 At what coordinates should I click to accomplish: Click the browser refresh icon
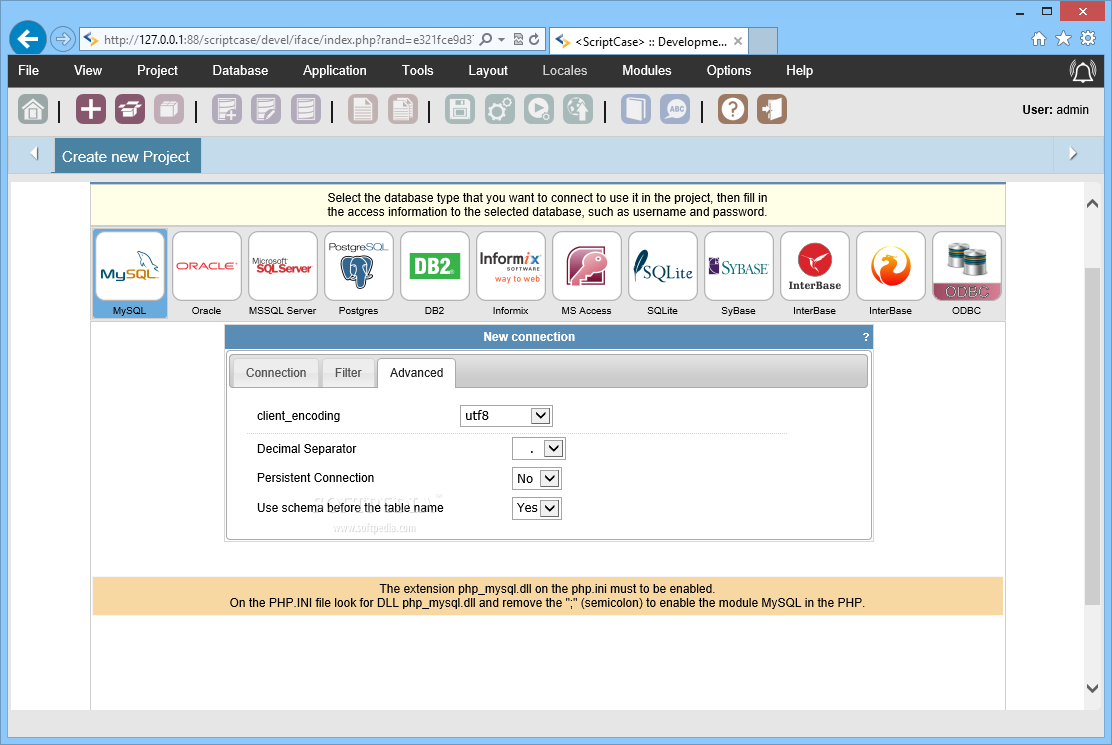pos(534,40)
